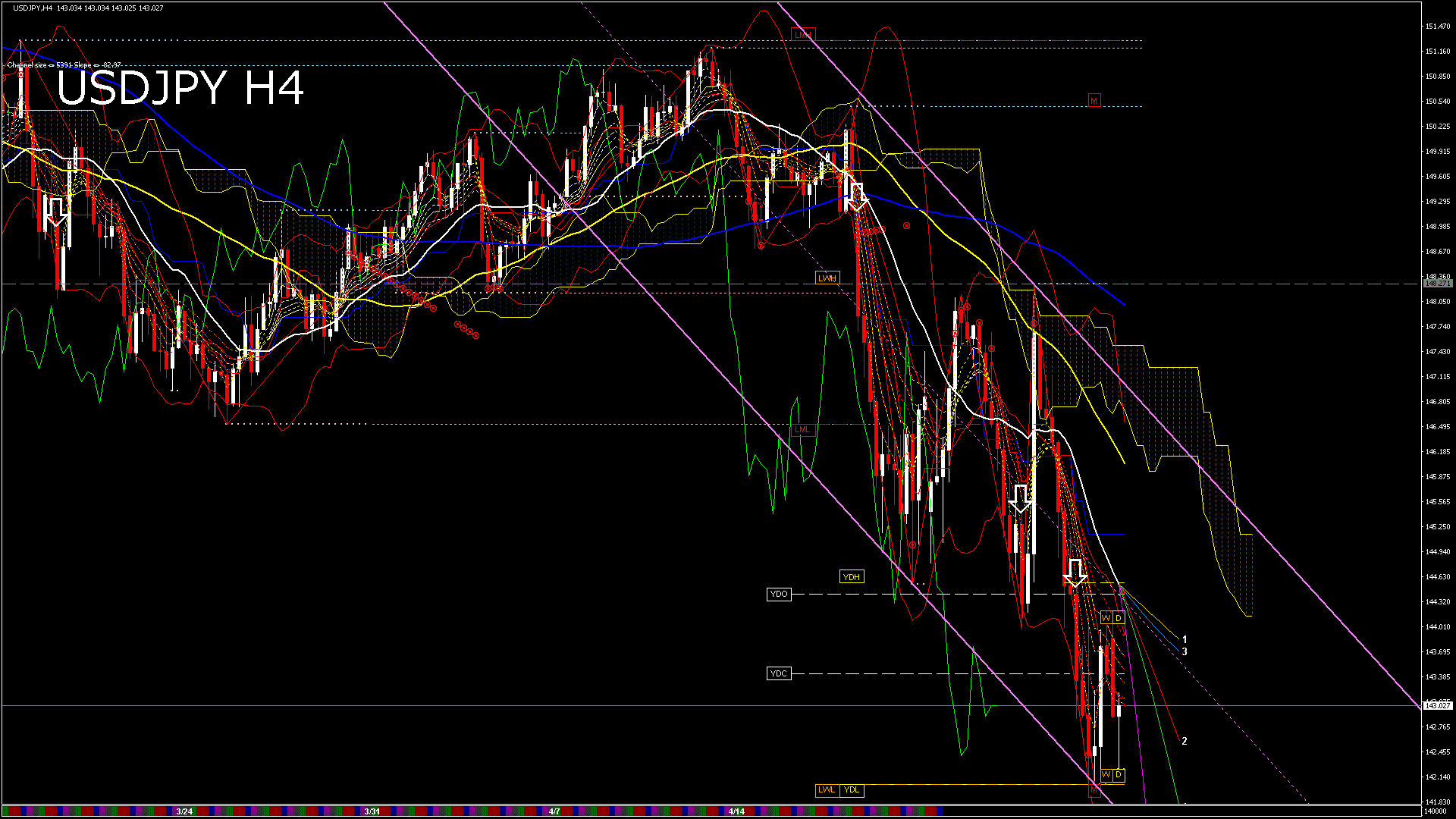
Task: Select the dark red LML label
Action: (x=802, y=430)
